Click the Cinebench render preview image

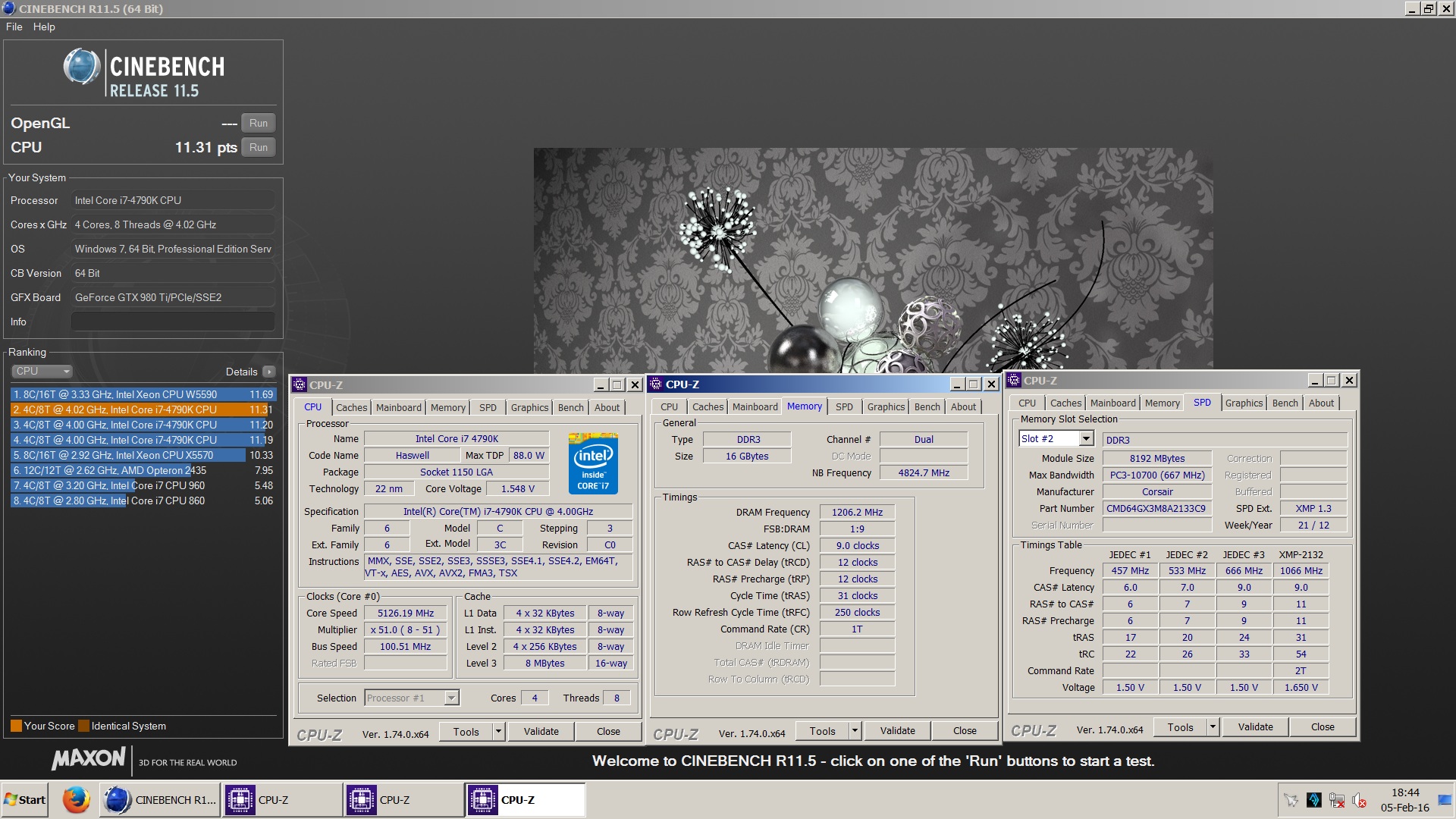coord(873,260)
